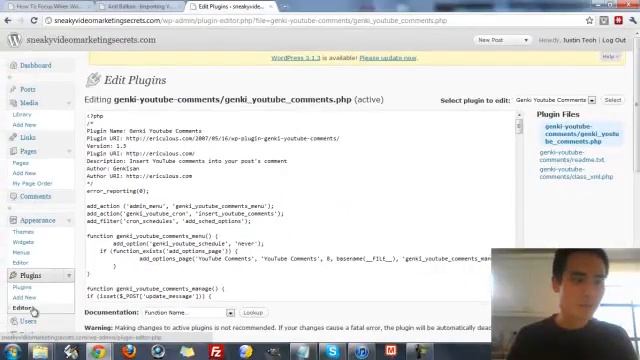Click the Lookup button
The width and height of the screenshot is (640, 360).
[x=253, y=313]
